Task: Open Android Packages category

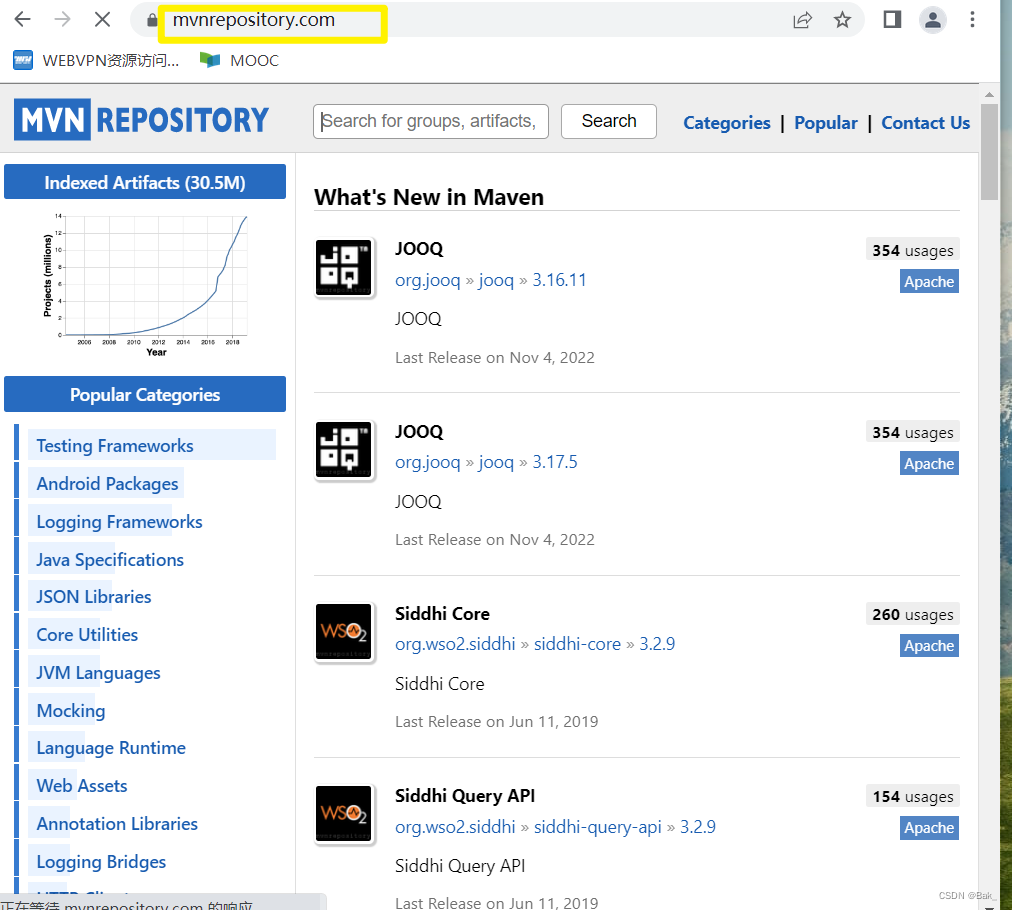Action: (x=107, y=484)
